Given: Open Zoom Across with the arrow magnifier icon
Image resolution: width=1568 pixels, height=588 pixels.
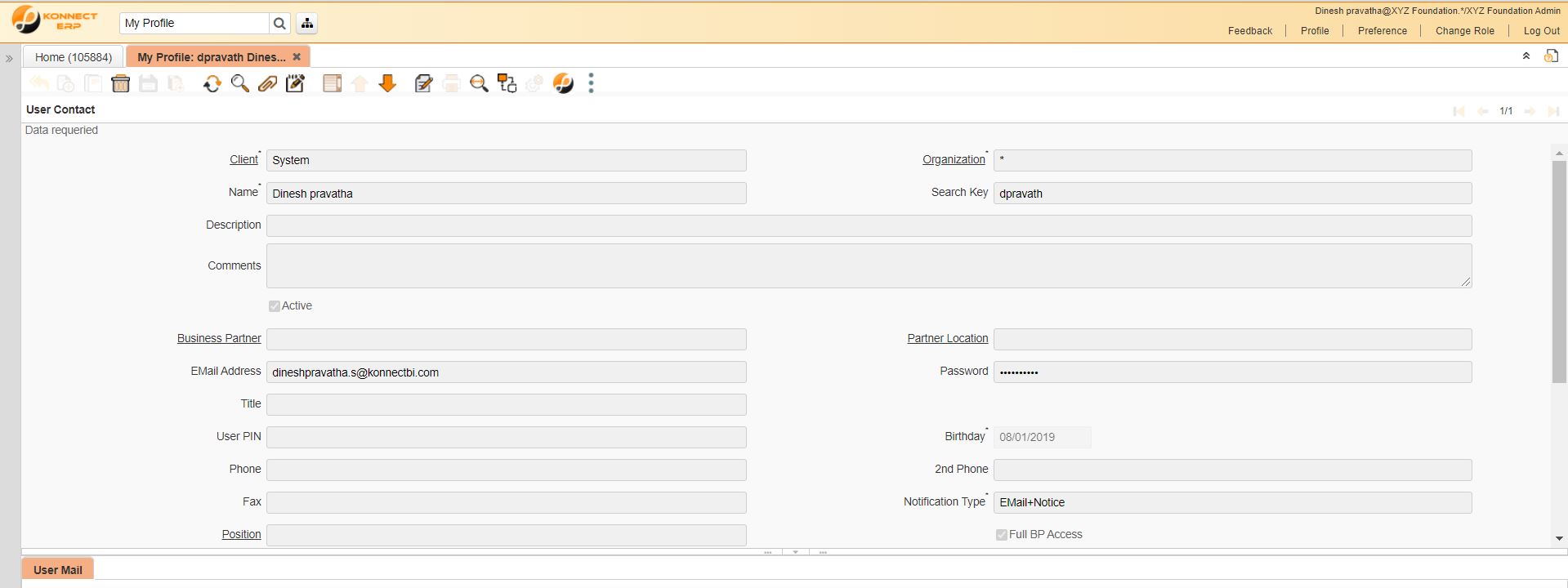Looking at the screenshot, I should coord(479,83).
